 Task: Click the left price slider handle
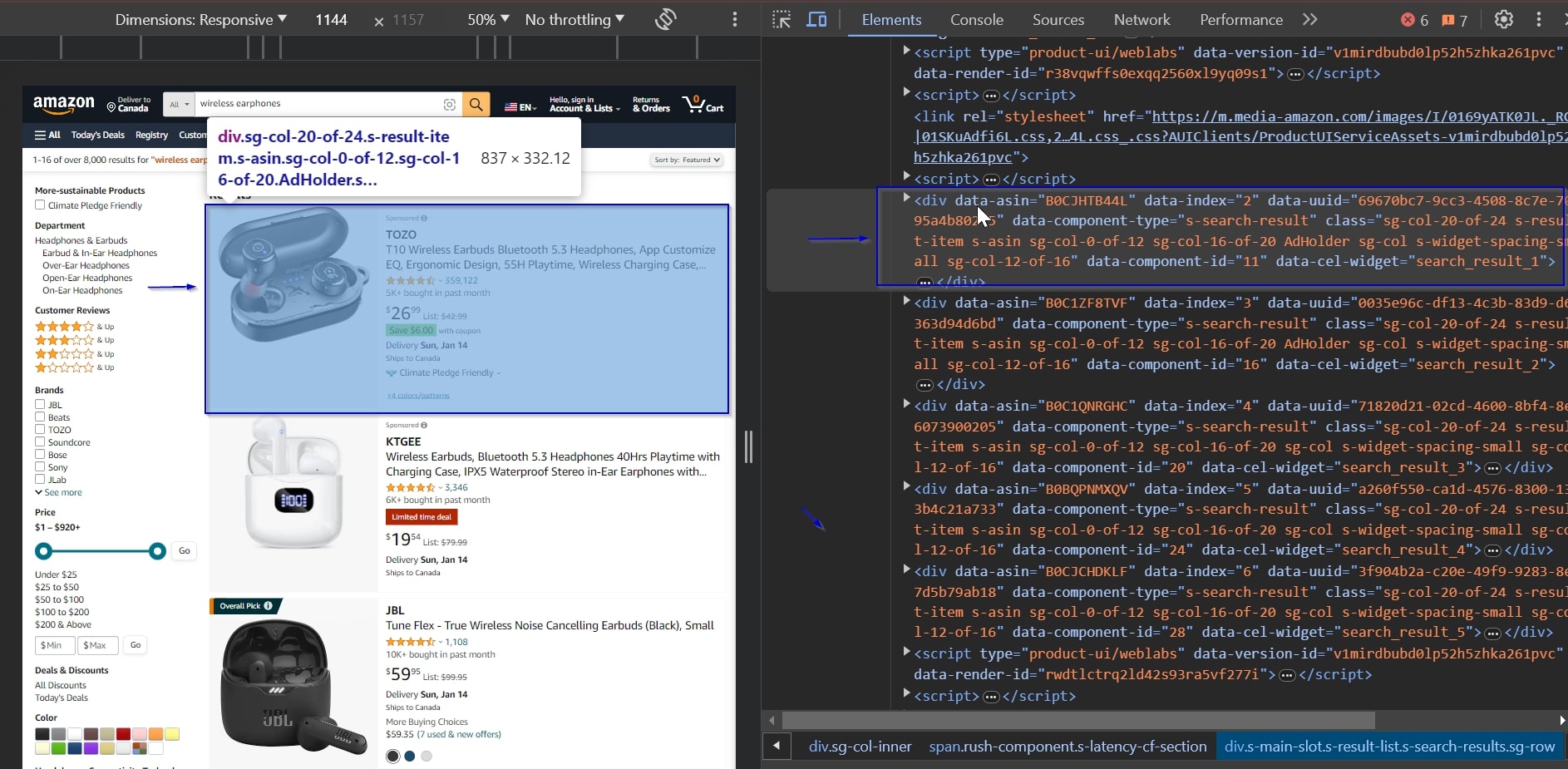point(44,551)
